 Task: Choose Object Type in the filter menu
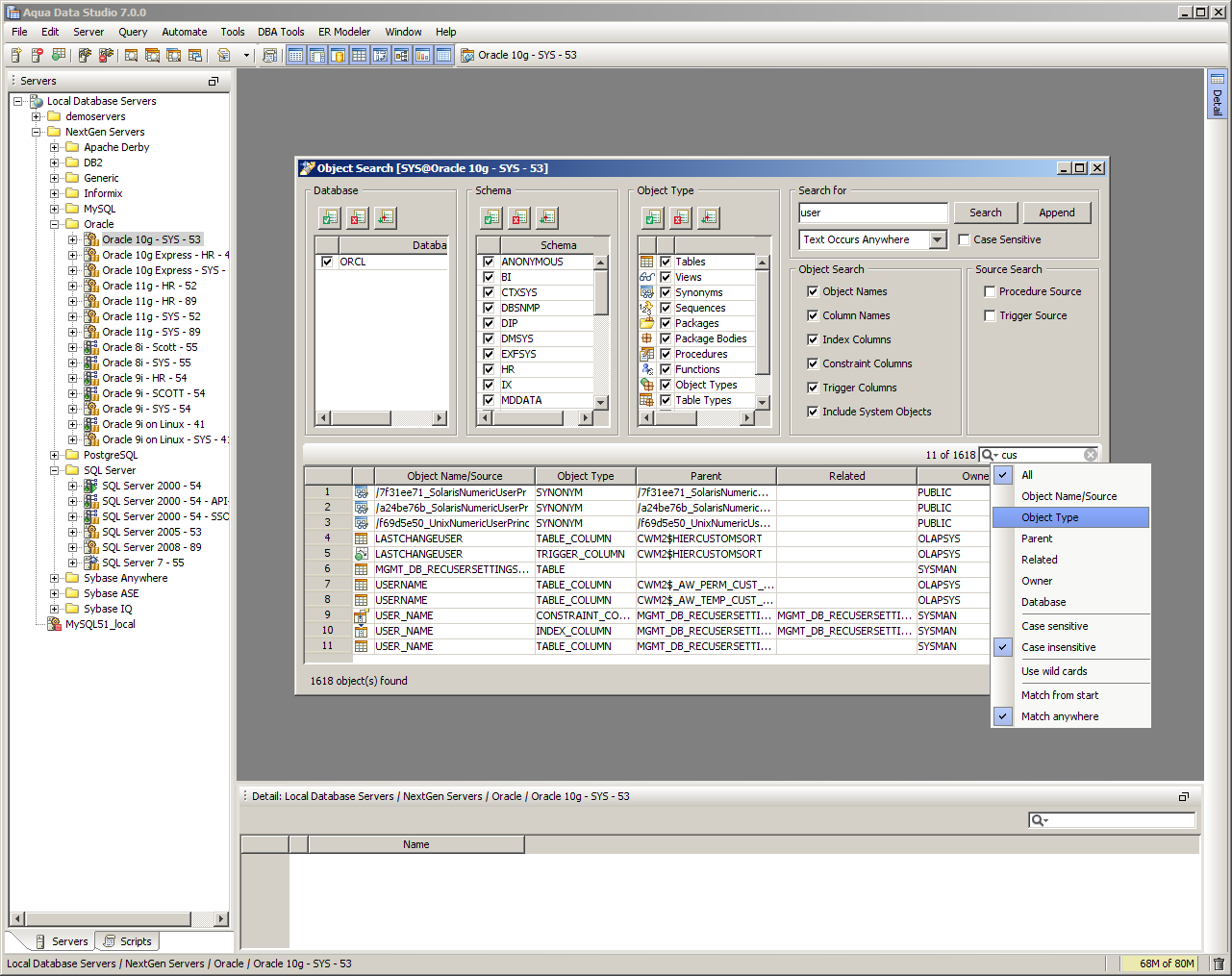1050,517
